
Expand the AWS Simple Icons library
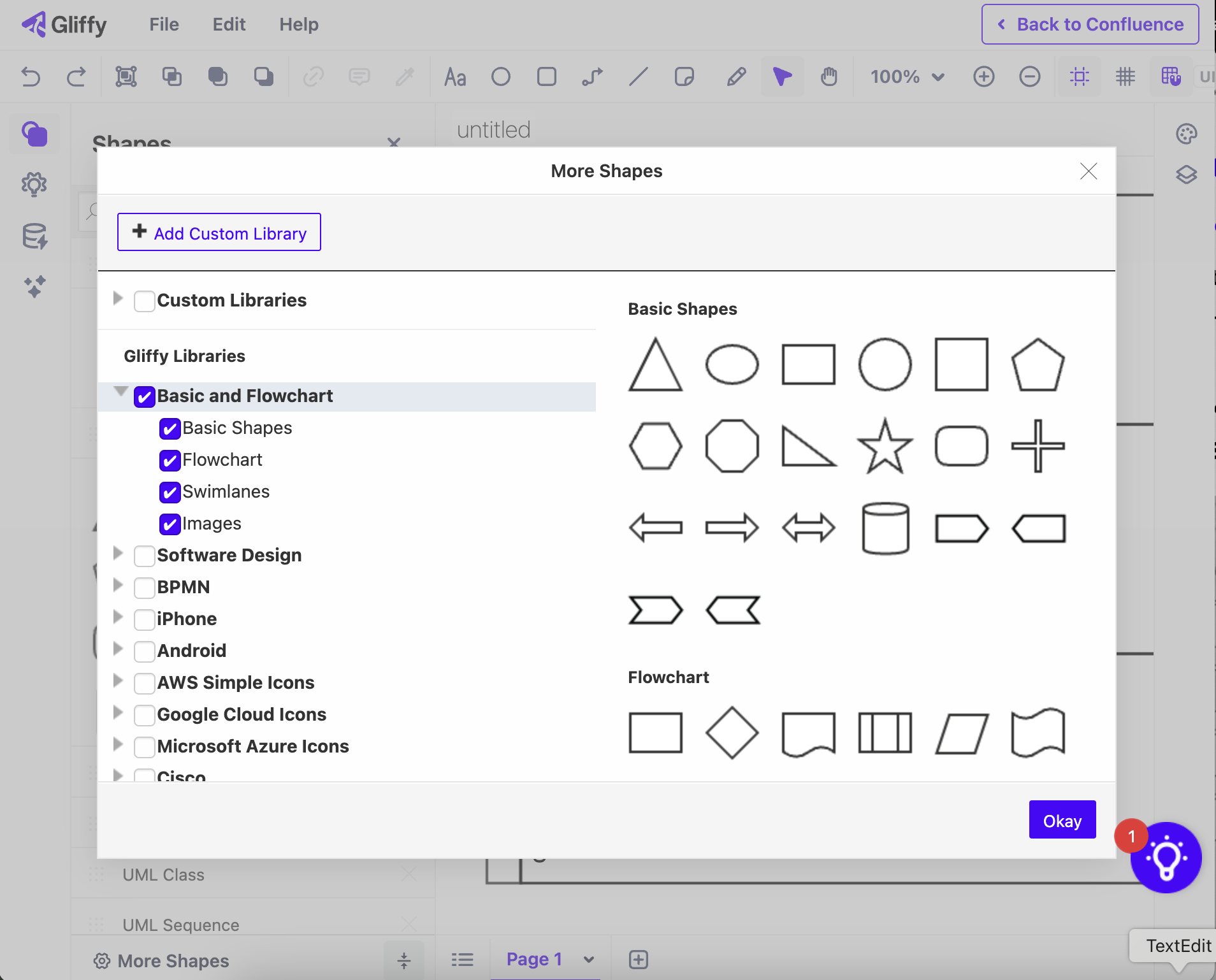(x=118, y=681)
